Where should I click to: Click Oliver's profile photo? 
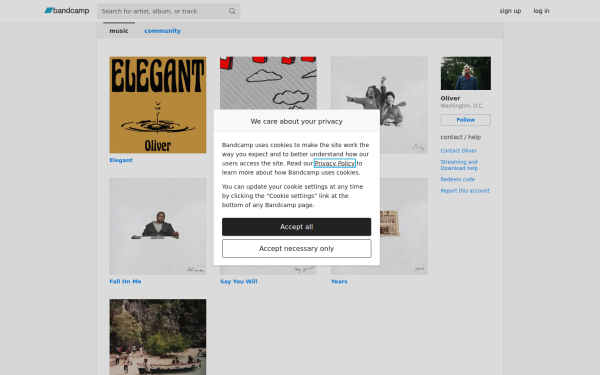pyautogui.click(x=465, y=73)
